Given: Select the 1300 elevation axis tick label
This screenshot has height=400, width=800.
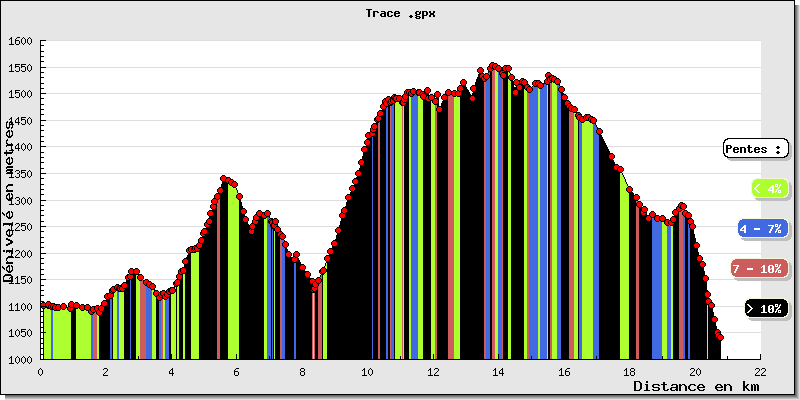Looking at the screenshot, I should (20, 201).
